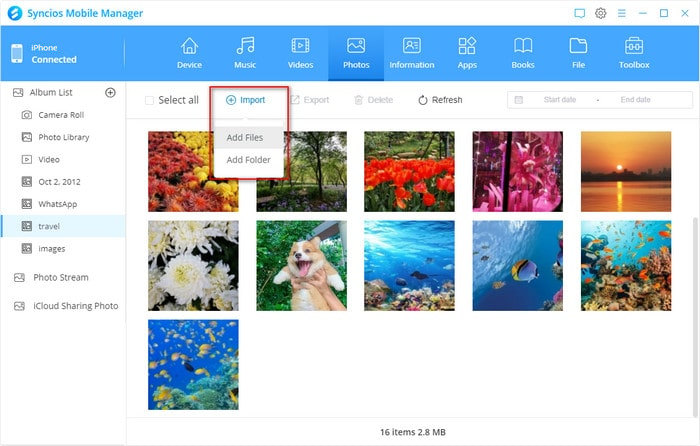Click the Syncios Mobile Manager title
Screen dimensions: 700x446
(85, 13)
